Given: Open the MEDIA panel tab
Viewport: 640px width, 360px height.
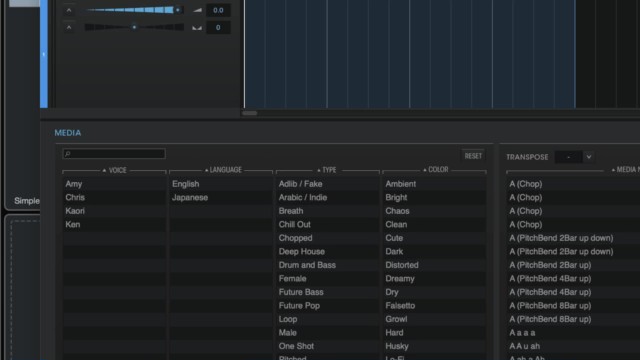Looking at the screenshot, I should tap(68, 133).
